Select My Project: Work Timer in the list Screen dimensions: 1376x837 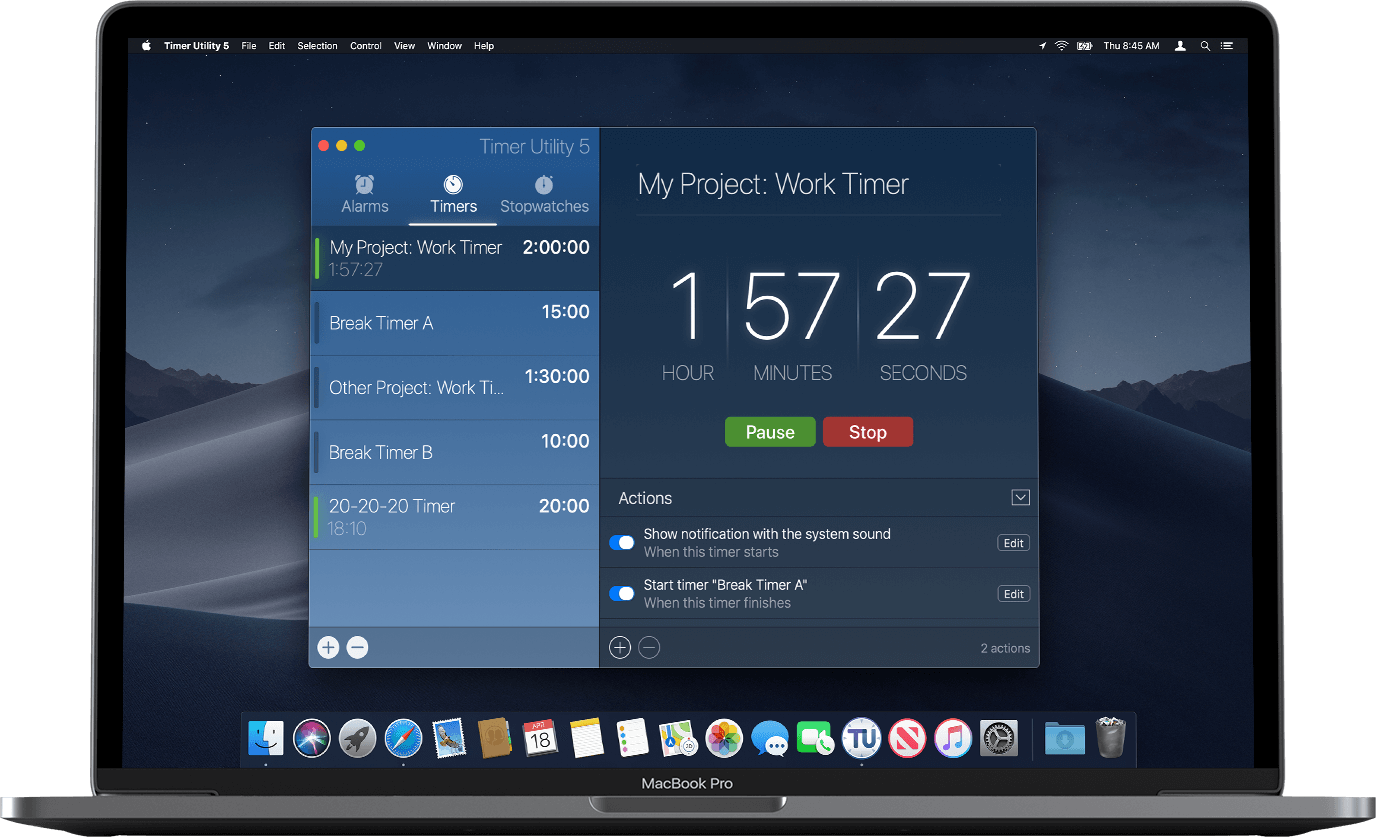(454, 258)
